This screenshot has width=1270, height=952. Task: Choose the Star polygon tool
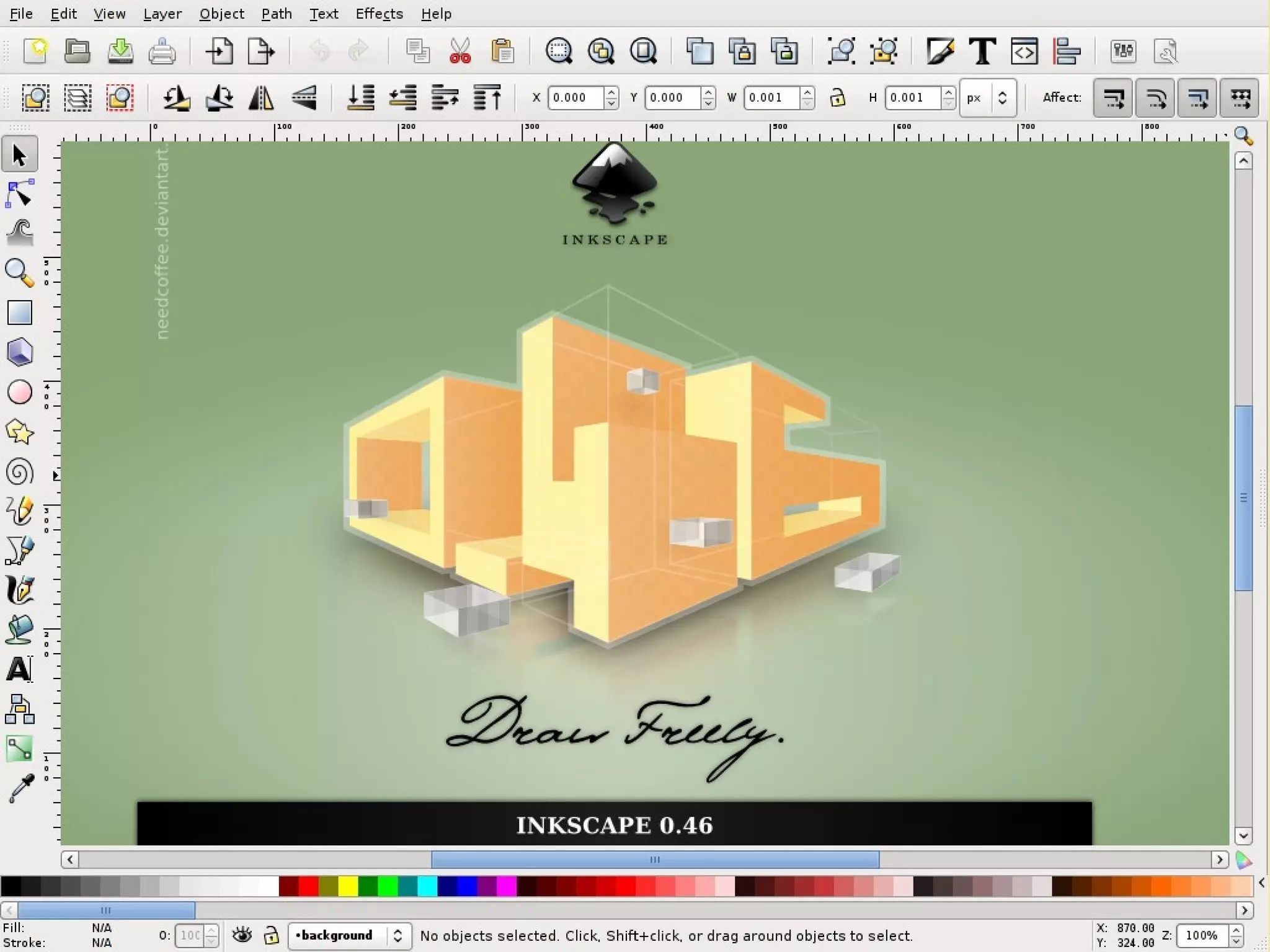[19, 432]
